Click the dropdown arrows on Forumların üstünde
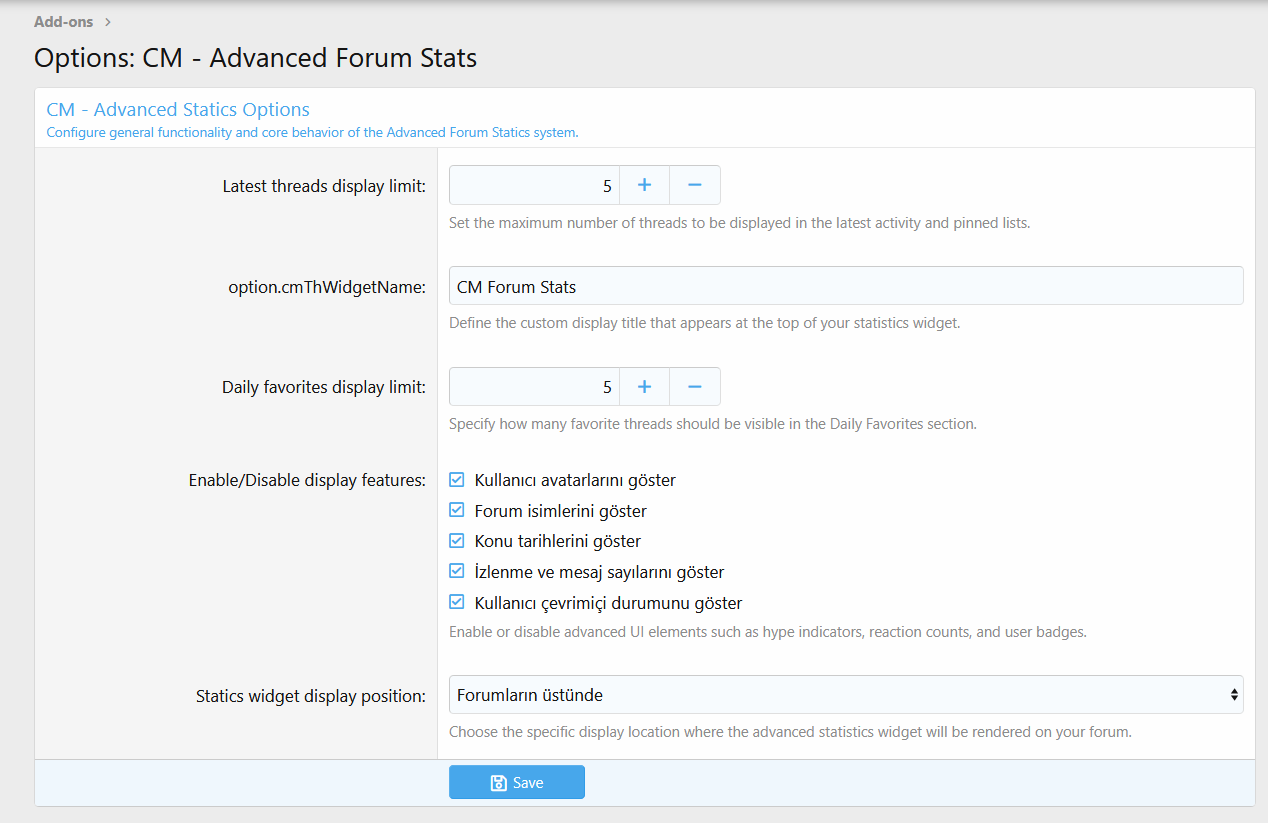Viewport: 1268px width, 823px height. point(1234,695)
